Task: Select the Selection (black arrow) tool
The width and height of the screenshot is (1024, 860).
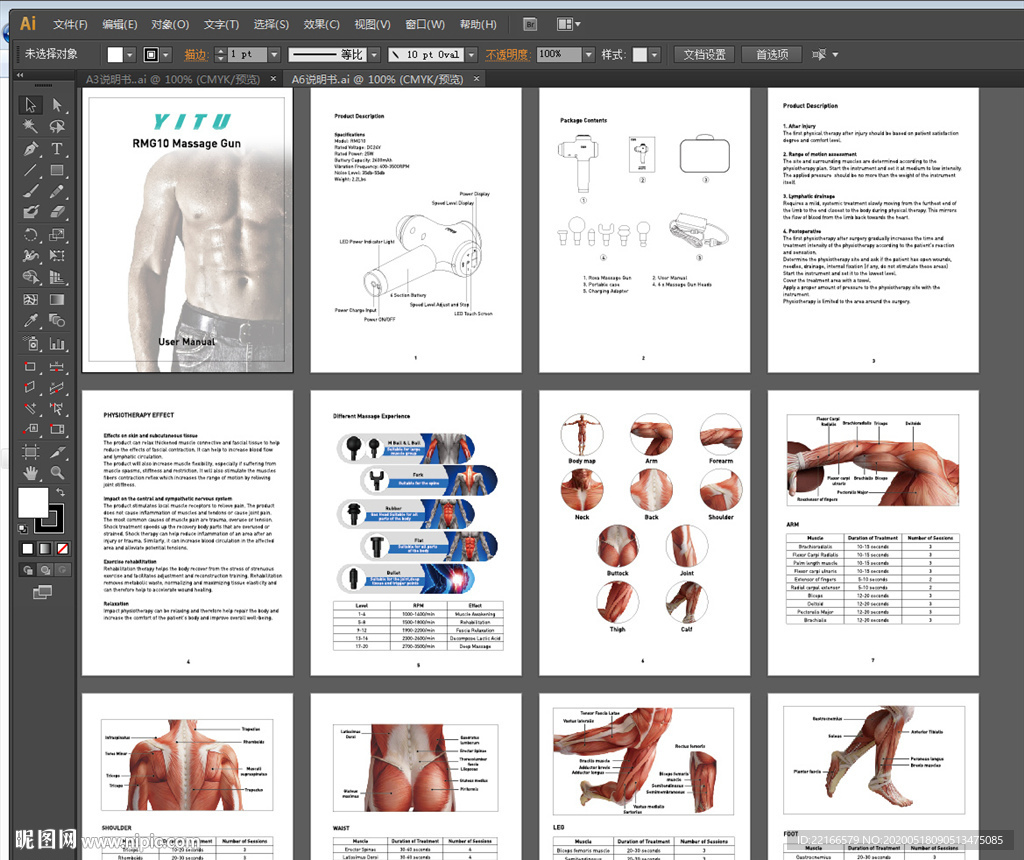Action: 30,104
